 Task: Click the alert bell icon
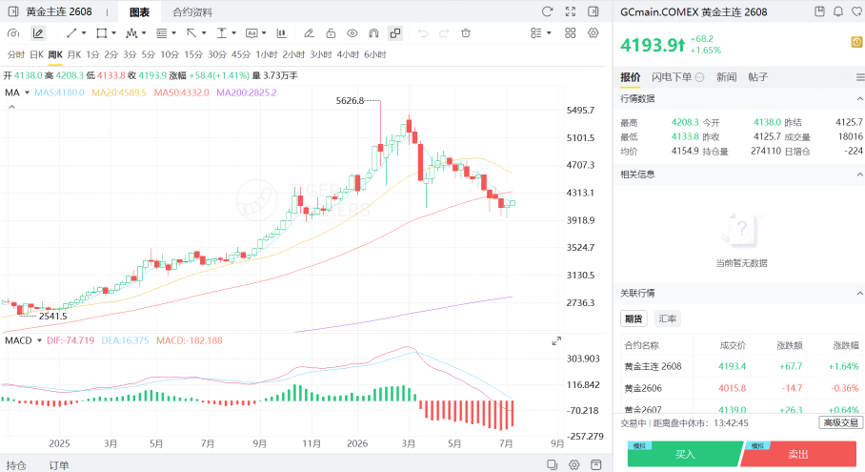[838, 12]
